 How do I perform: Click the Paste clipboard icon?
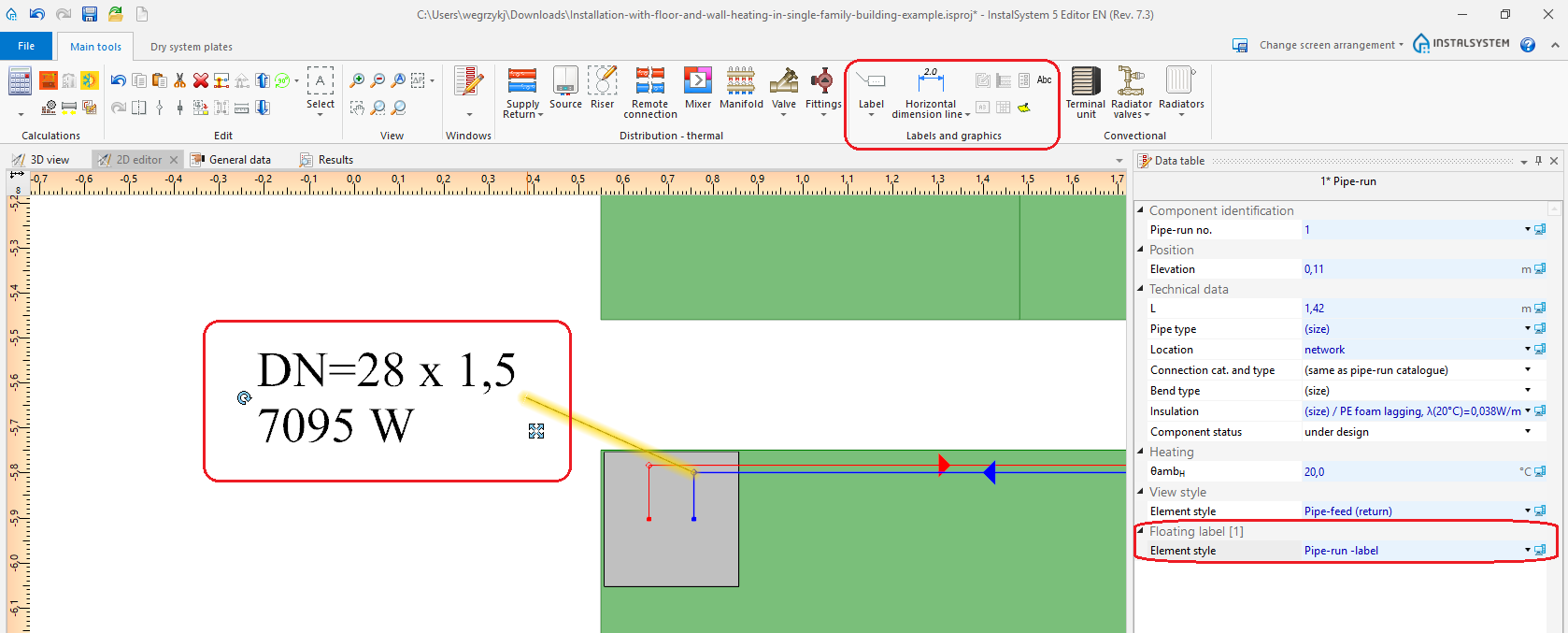tap(160, 80)
